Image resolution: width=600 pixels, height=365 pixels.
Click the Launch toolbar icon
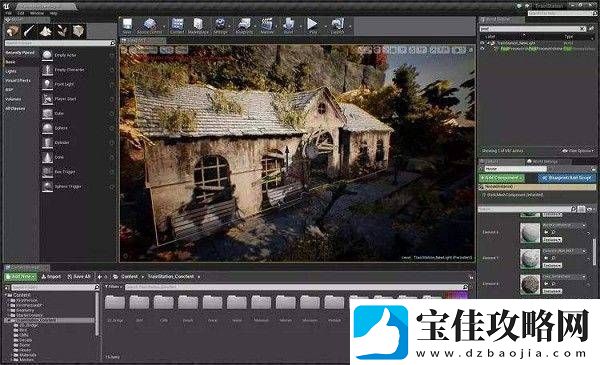[337, 24]
